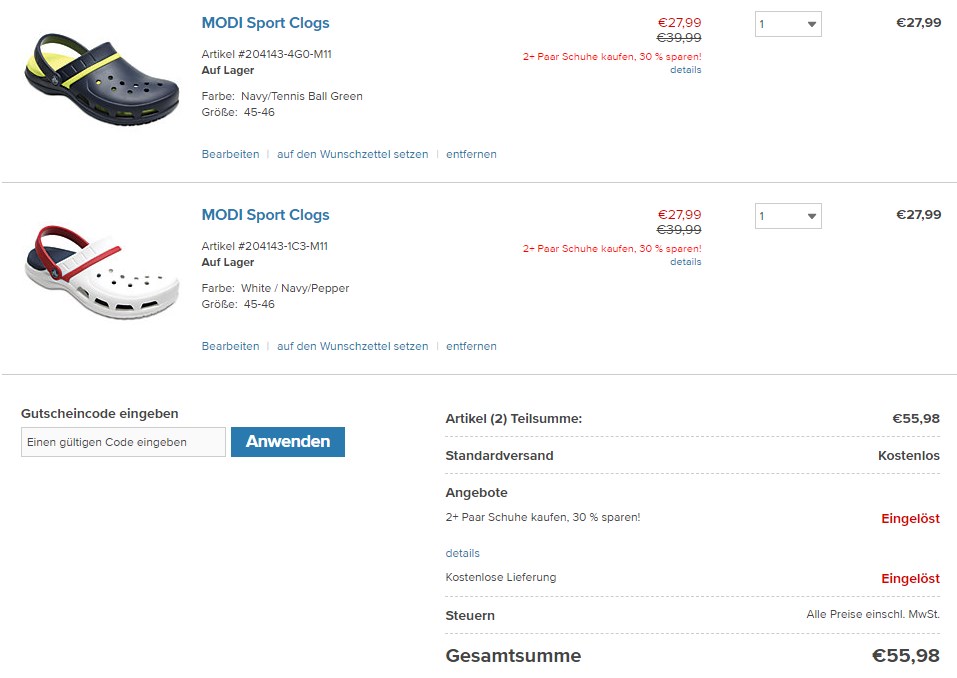Image resolution: width=957 pixels, height=678 pixels.
Task: Click Bearbeiten for the Navy/Tennis Ball Green clogs
Action: point(230,154)
